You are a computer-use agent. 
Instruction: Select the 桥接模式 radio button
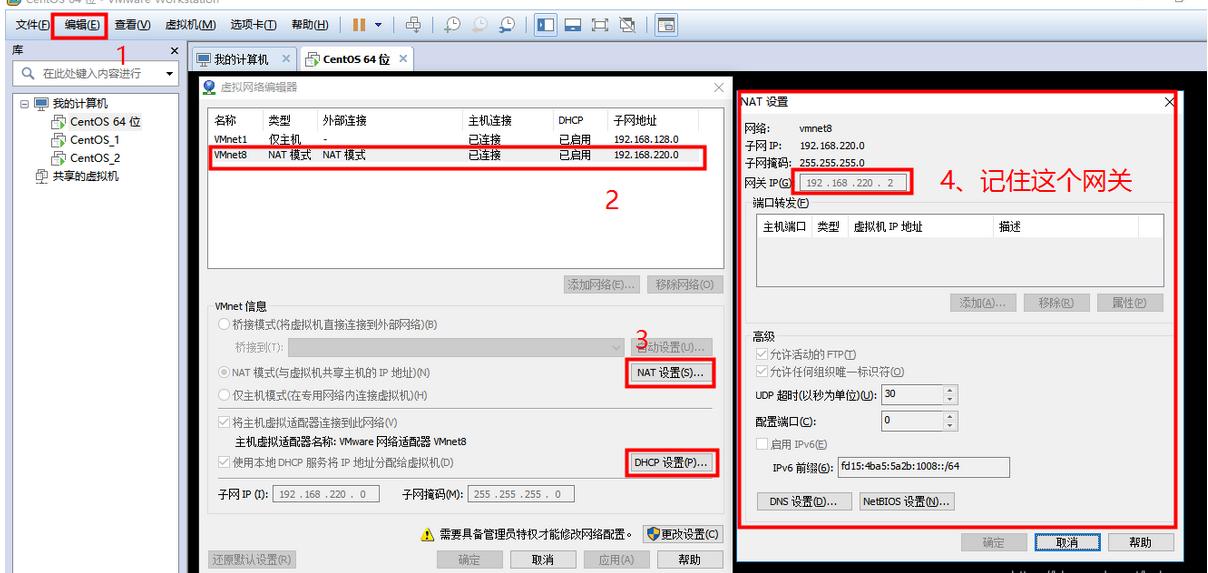[224, 325]
